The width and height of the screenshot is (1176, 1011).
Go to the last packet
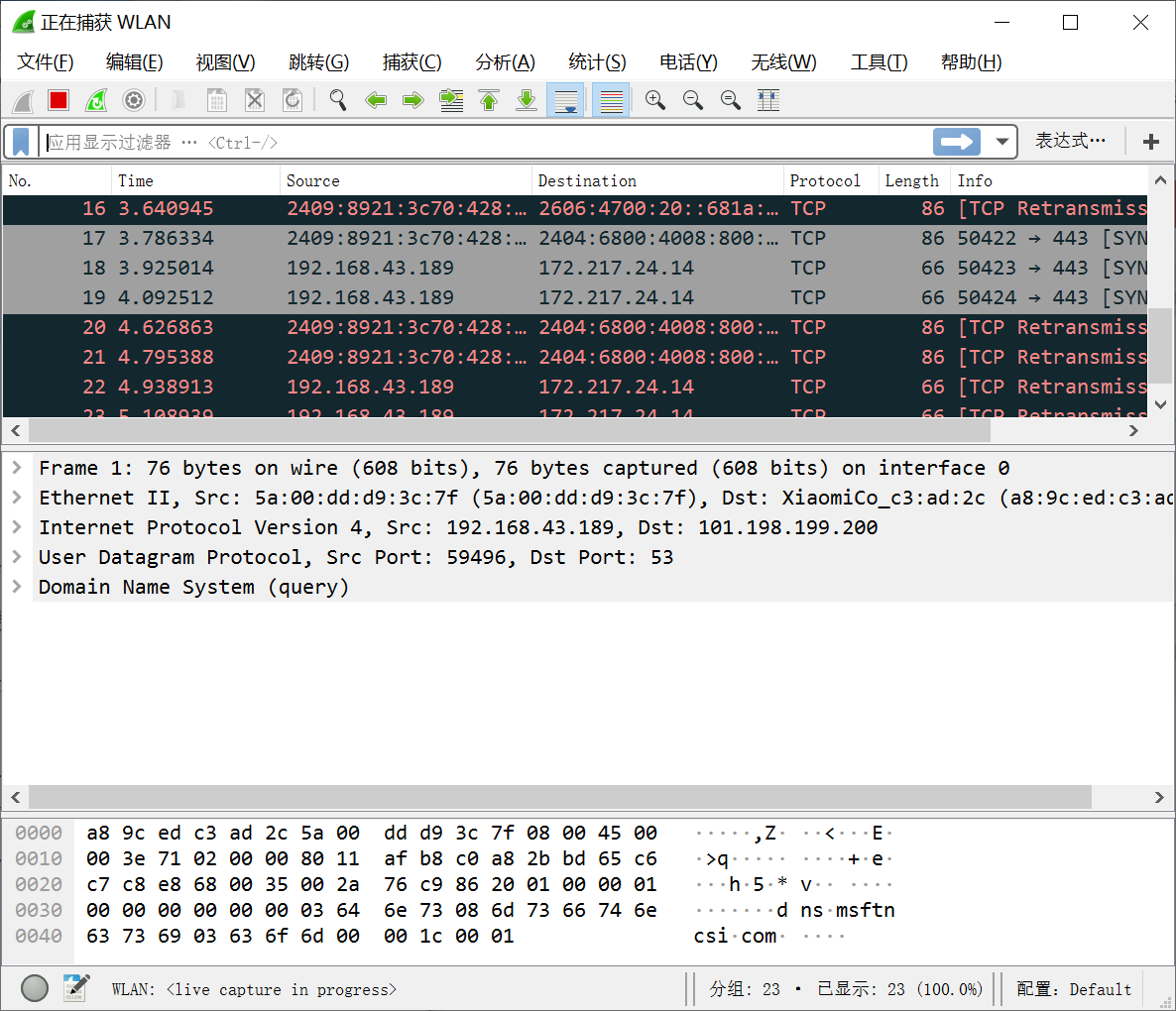pos(527,100)
